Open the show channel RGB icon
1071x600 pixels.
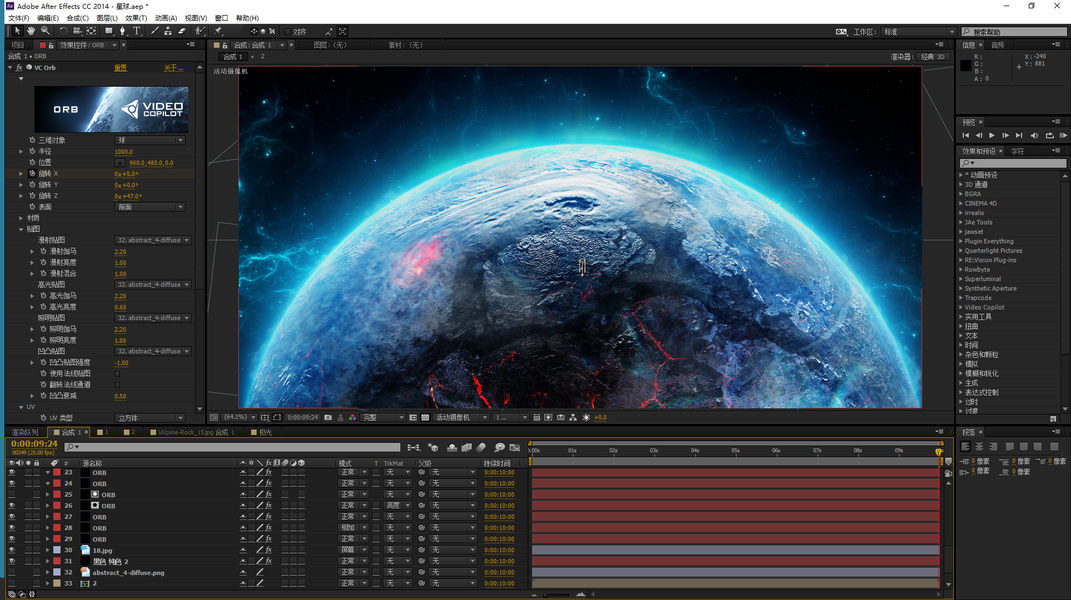[x=353, y=418]
